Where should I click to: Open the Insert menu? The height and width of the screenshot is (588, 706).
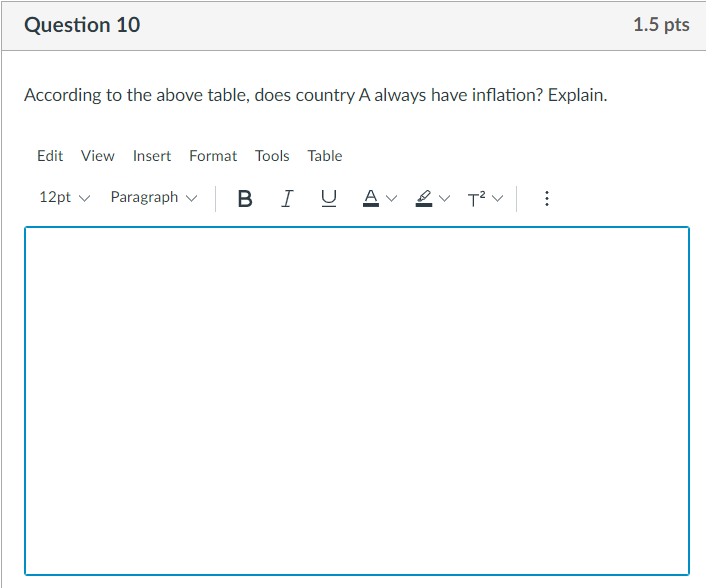click(x=152, y=156)
